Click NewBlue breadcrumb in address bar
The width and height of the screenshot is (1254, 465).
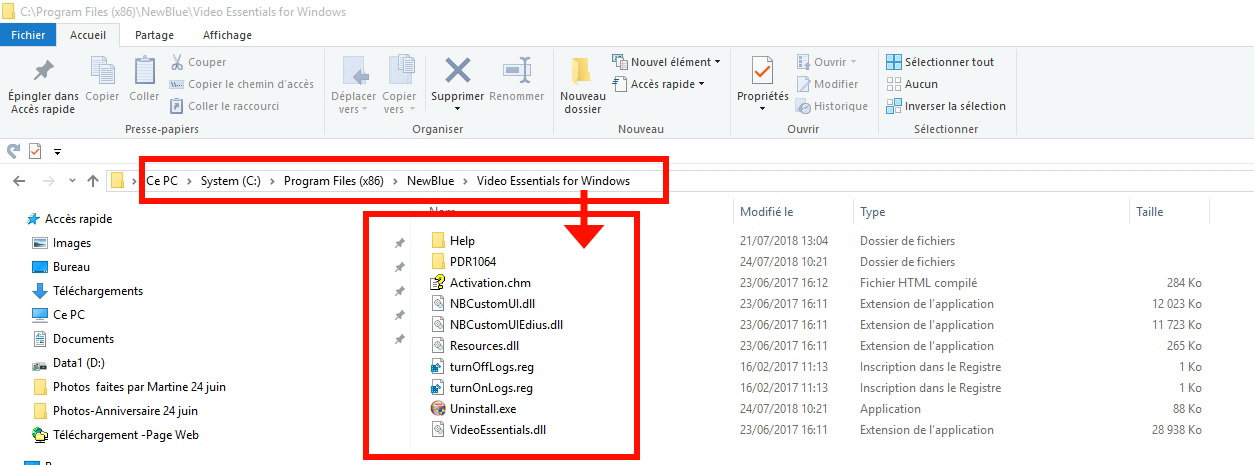point(430,181)
